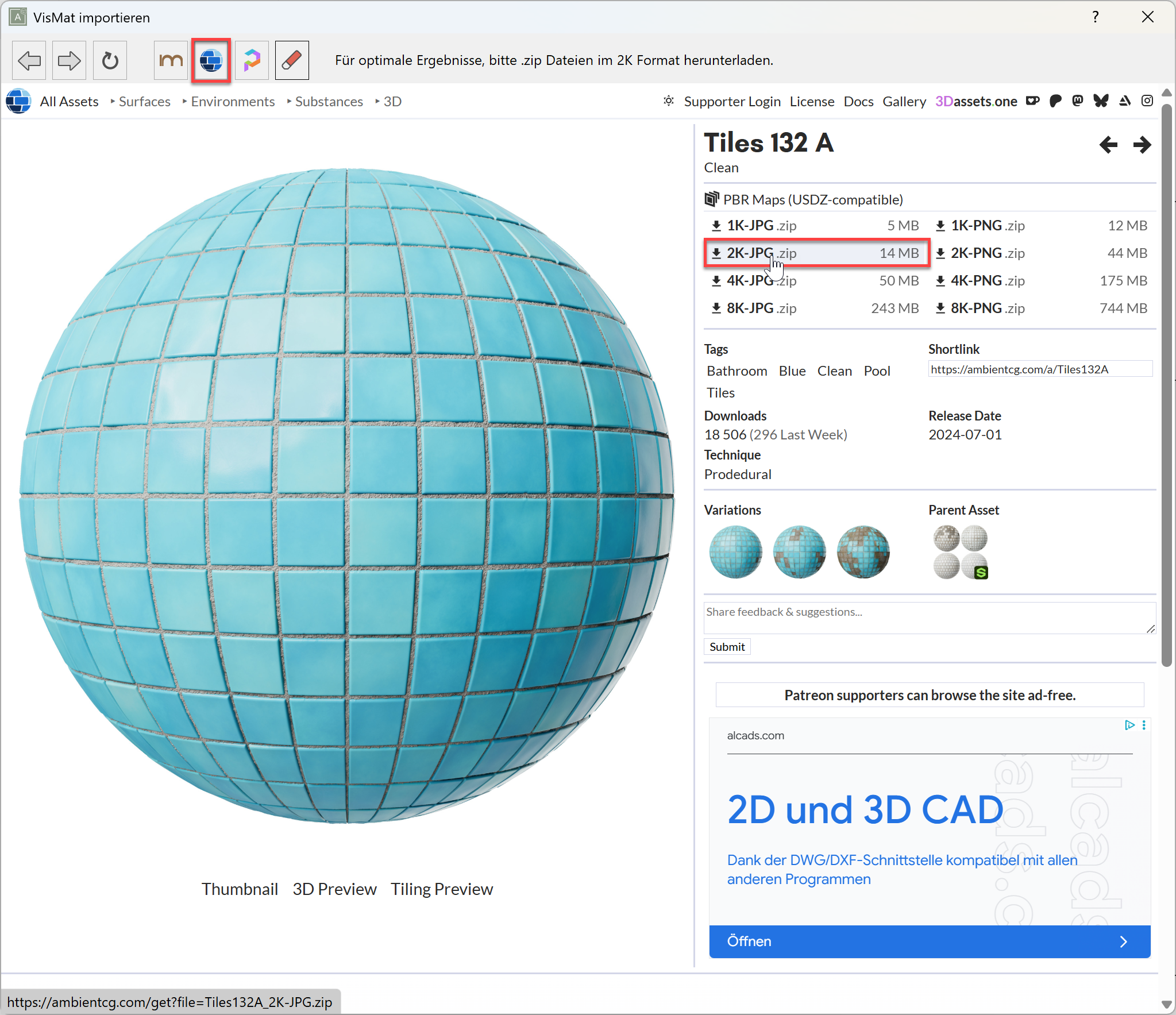Open the Instagram icon link
The image size is (1176, 1015).
tap(1147, 101)
